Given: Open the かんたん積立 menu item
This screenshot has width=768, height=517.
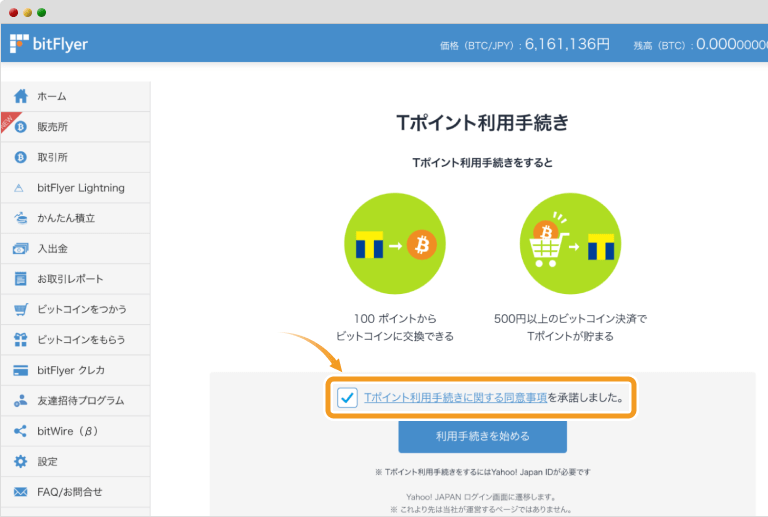Looking at the screenshot, I should point(75,218).
